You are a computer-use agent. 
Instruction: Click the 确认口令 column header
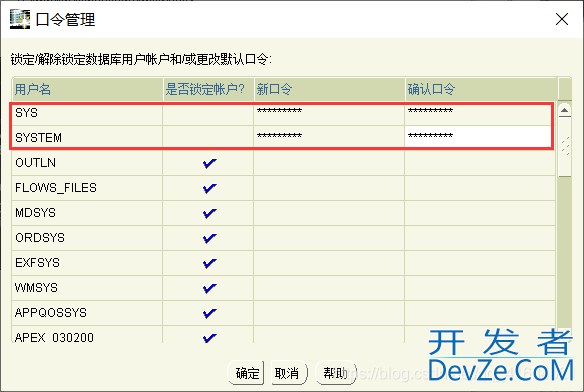pos(482,89)
